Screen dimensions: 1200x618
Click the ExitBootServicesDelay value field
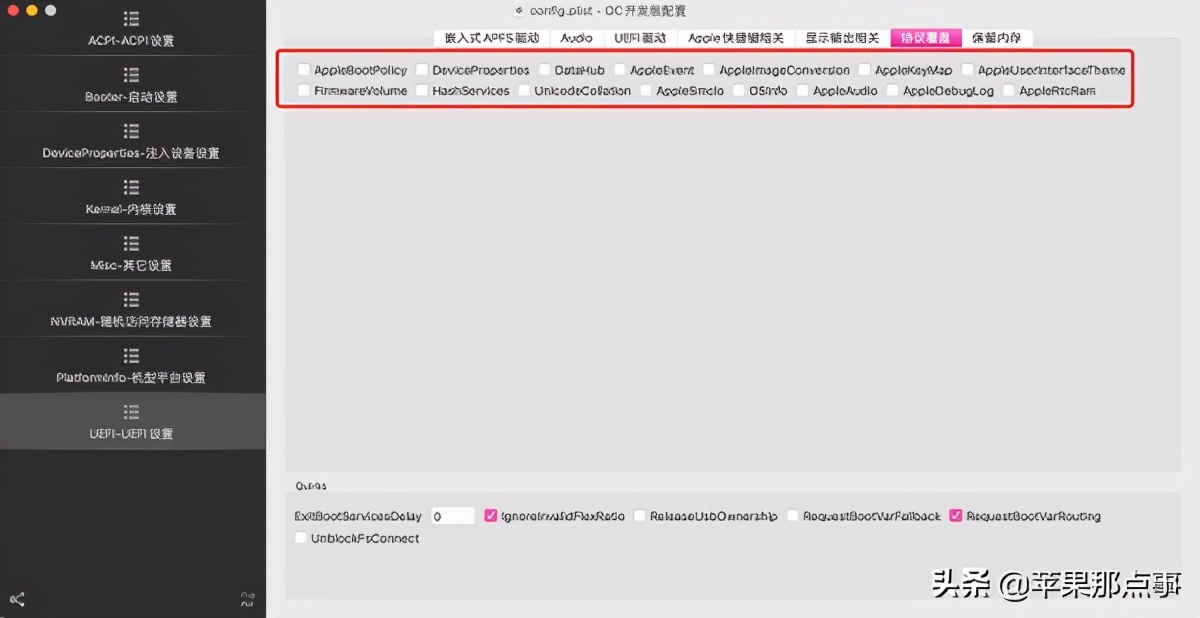pos(452,515)
